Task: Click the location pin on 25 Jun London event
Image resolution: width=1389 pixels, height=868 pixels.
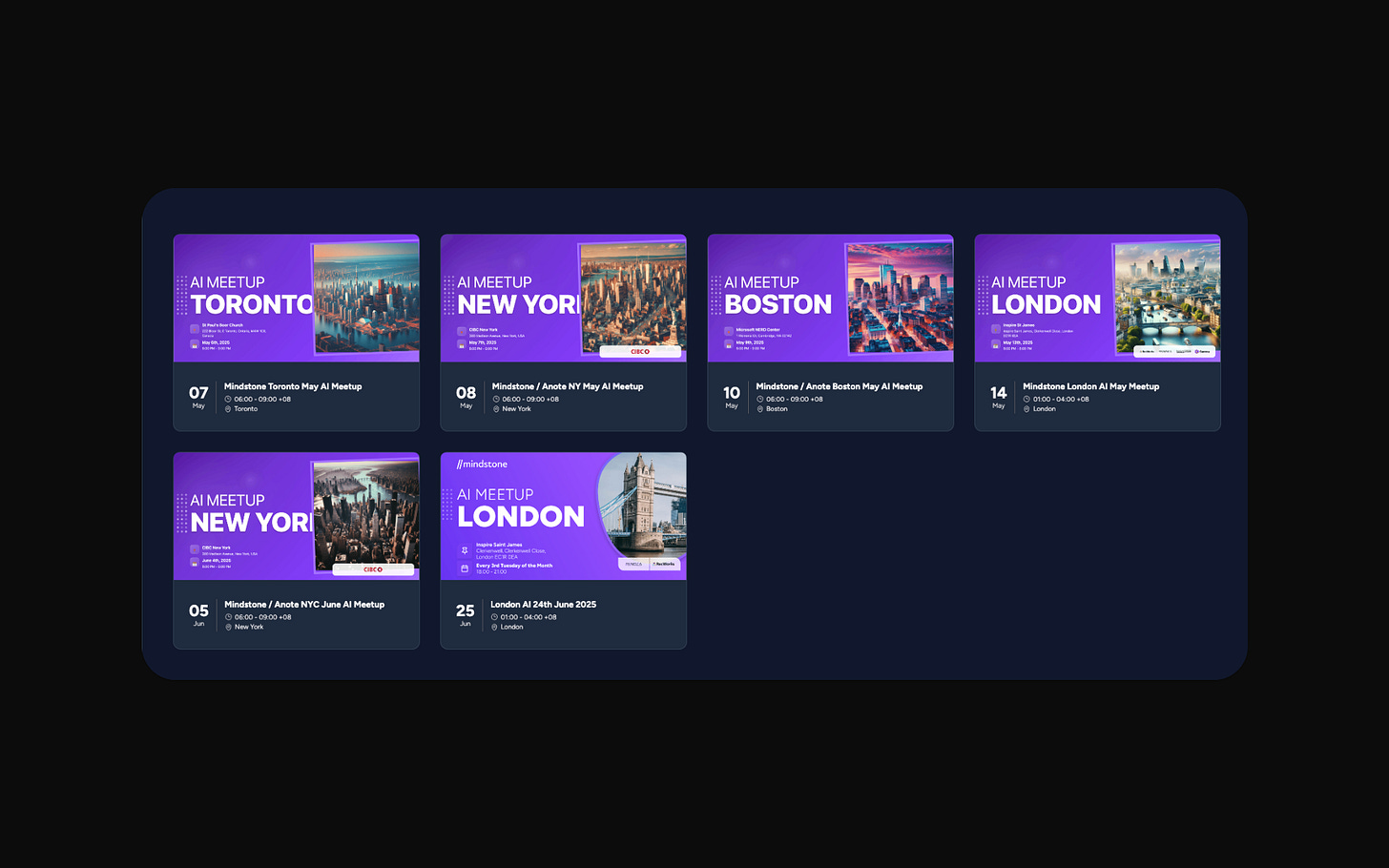Action: click(x=494, y=627)
